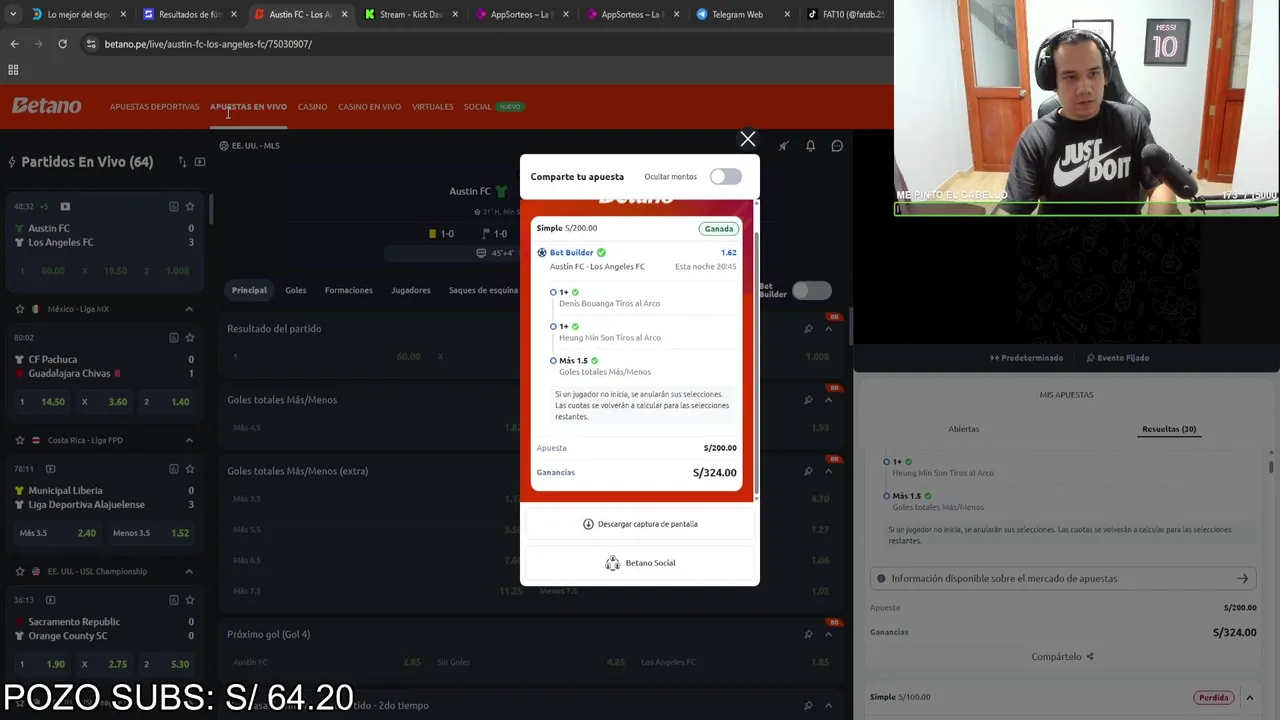This screenshot has height=720, width=1280.
Task: Open Casino en Vivo menu
Action: pos(369,107)
